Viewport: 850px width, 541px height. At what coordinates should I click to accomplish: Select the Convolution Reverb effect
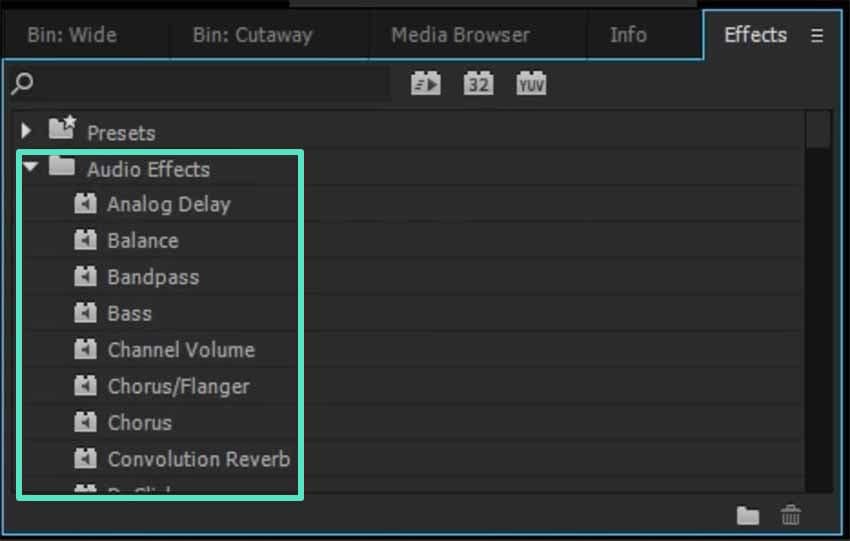[198, 459]
